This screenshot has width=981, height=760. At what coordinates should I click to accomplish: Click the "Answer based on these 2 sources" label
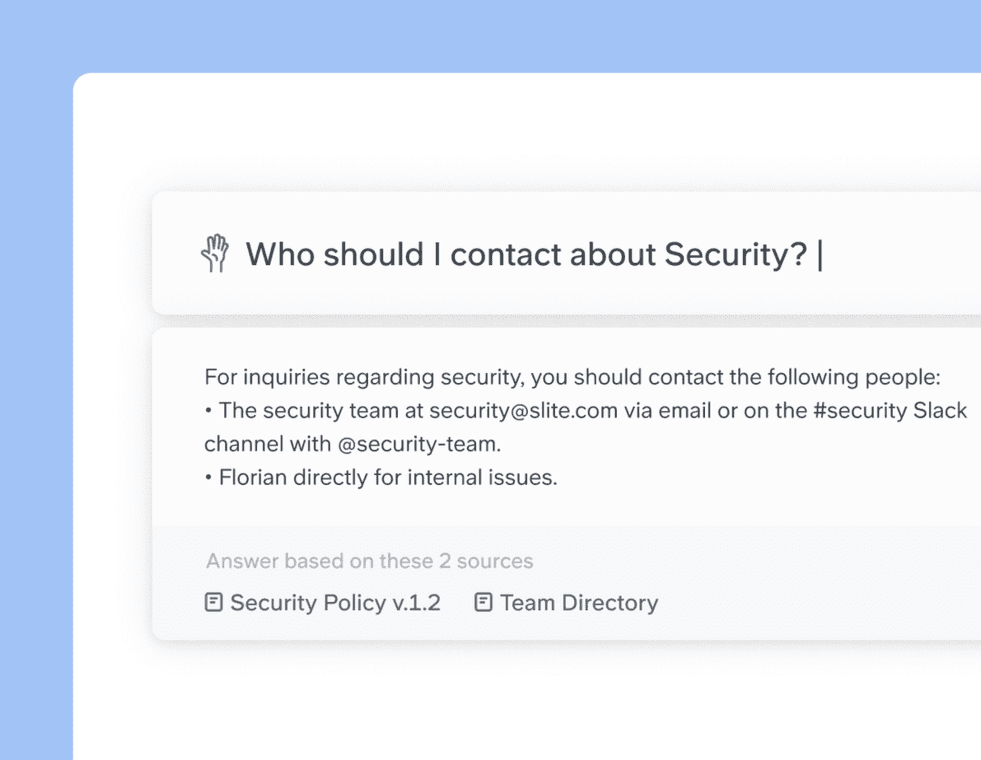pyautogui.click(x=369, y=561)
